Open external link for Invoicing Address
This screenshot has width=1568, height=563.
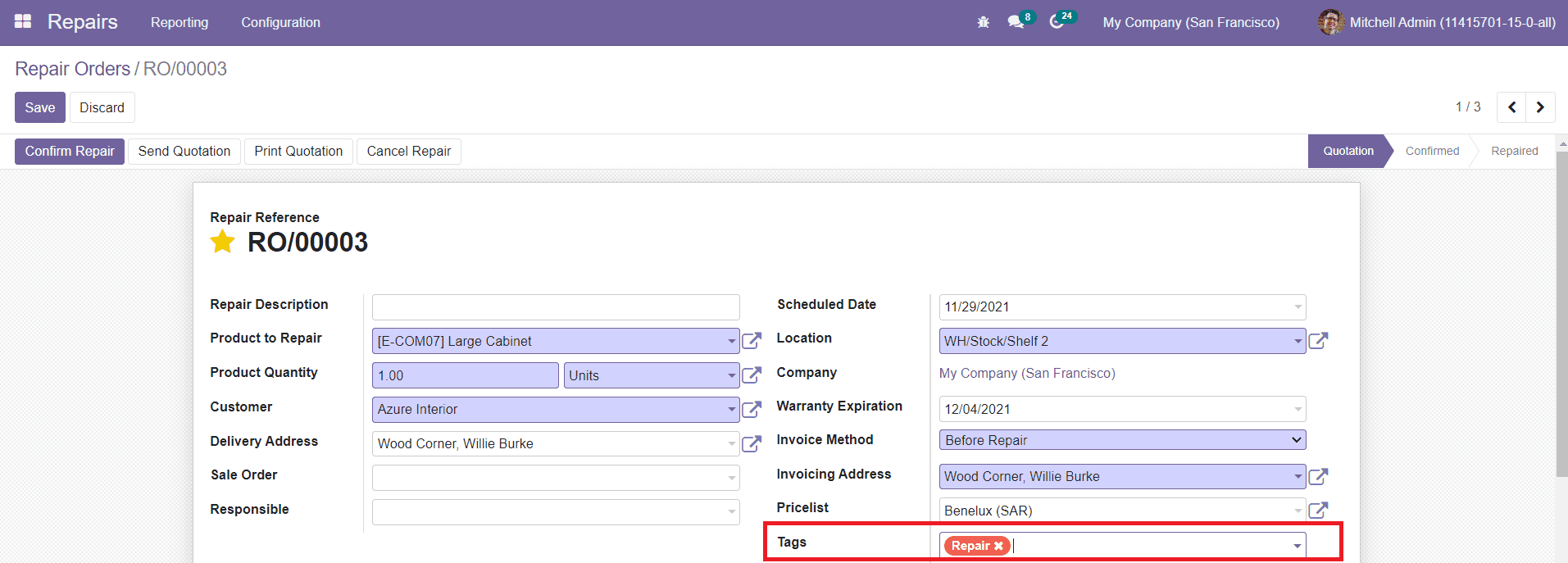tap(1318, 476)
